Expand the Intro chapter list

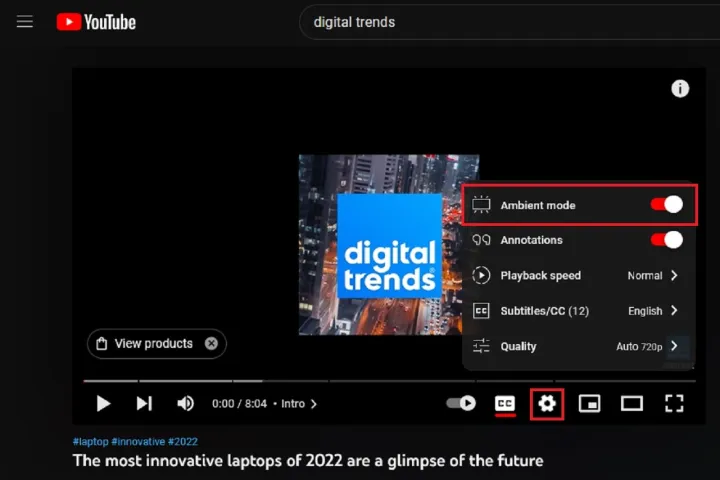pos(299,404)
